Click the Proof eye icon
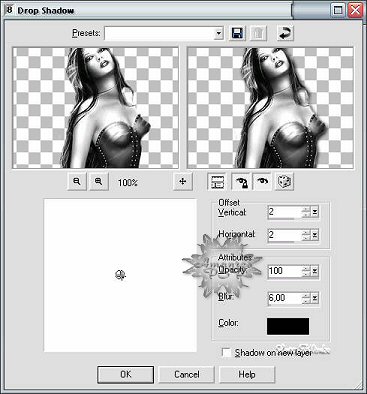Image resolution: width=367 pixels, height=394 pixels. pyautogui.click(x=262, y=182)
